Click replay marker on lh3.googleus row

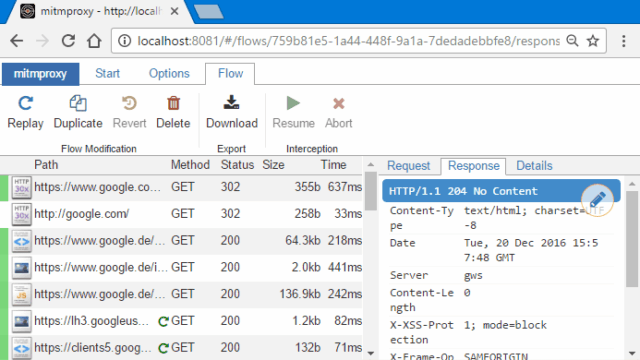pyautogui.click(x=163, y=322)
